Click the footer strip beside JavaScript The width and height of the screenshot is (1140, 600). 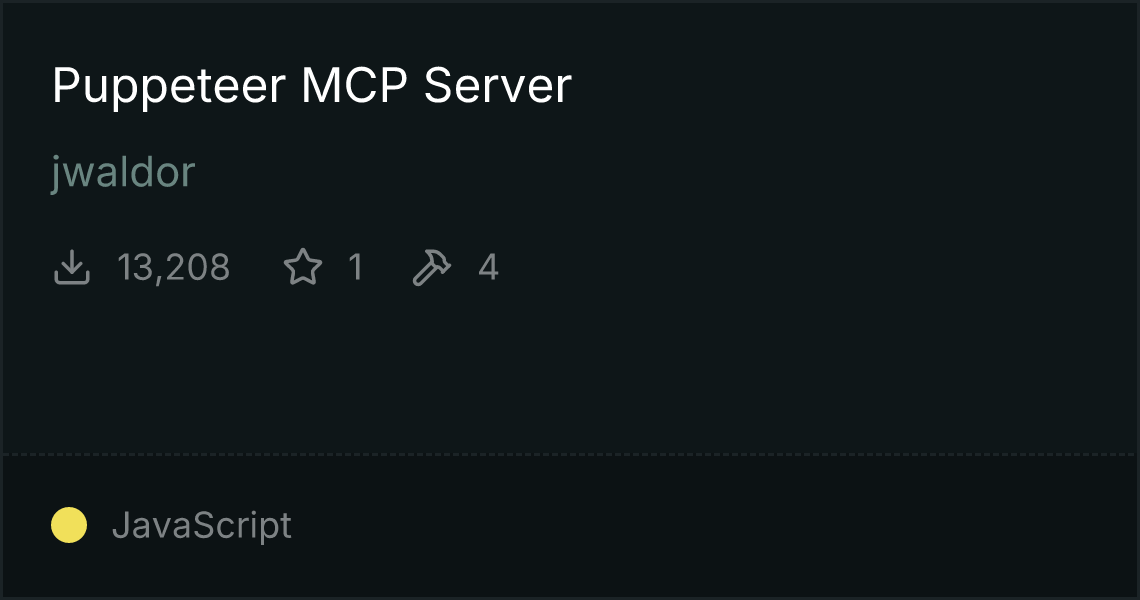(x=712, y=526)
